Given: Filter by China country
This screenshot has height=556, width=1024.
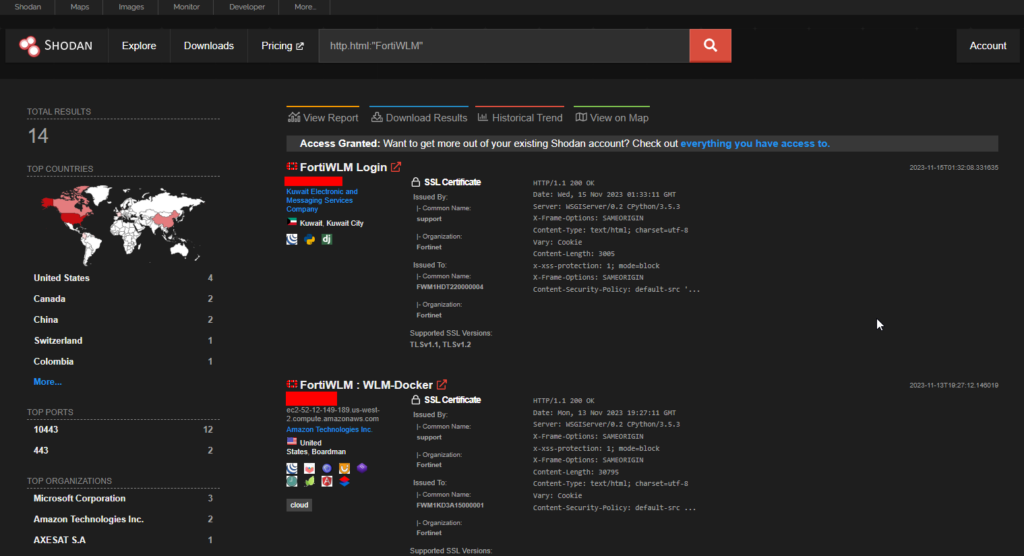Looking at the screenshot, I should click(x=123, y=319).
